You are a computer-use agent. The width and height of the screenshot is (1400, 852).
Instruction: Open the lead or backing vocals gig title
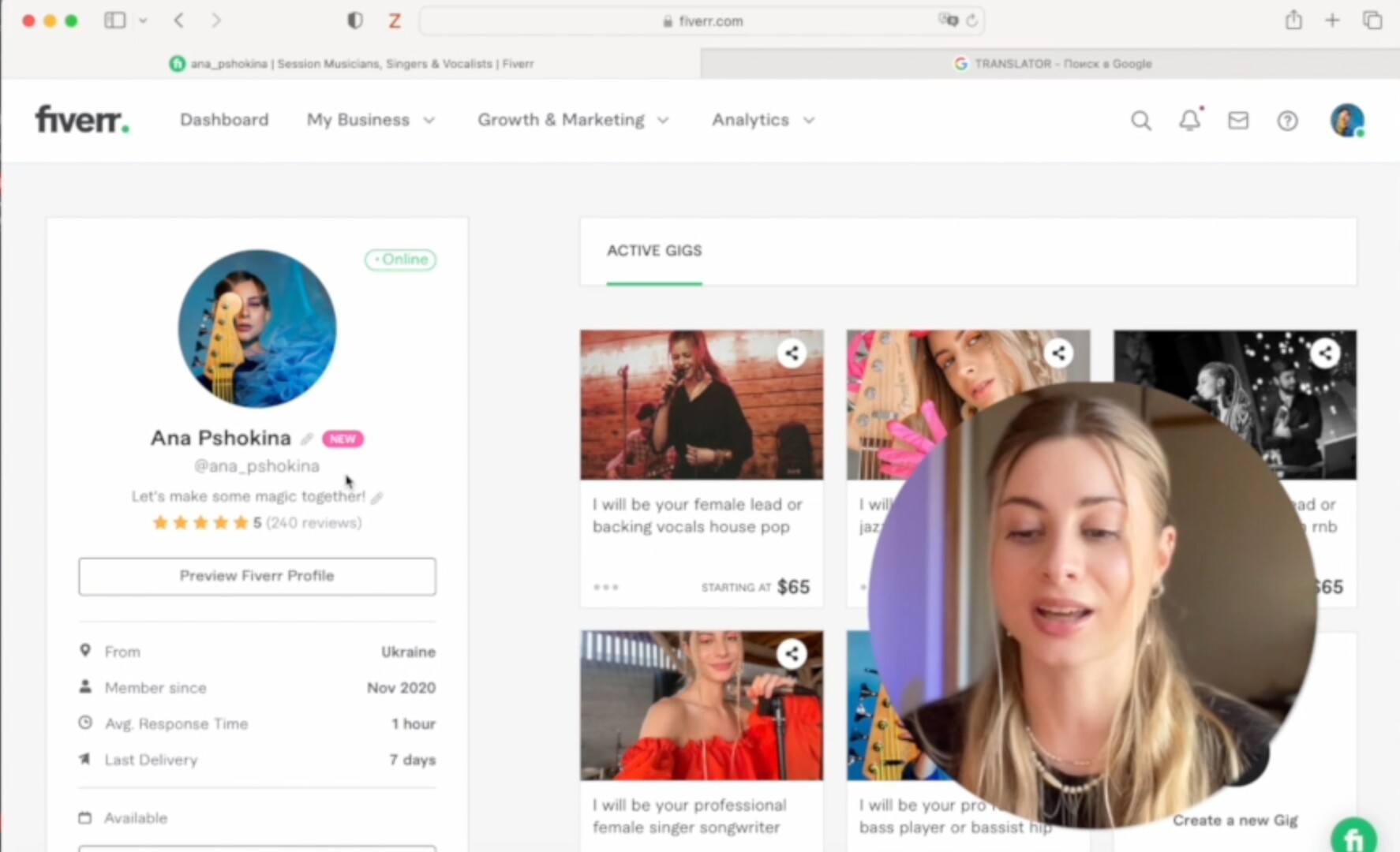pyautogui.click(x=698, y=516)
